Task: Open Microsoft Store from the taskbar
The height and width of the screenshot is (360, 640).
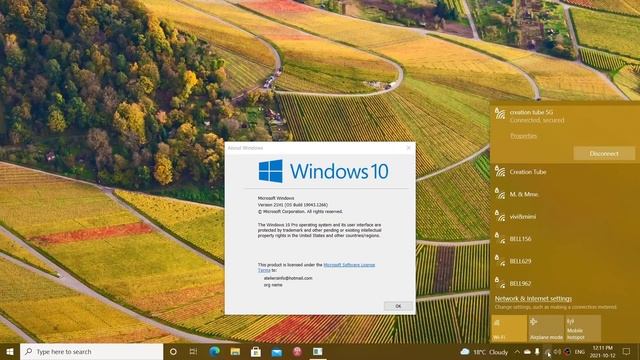Action: 256,351
